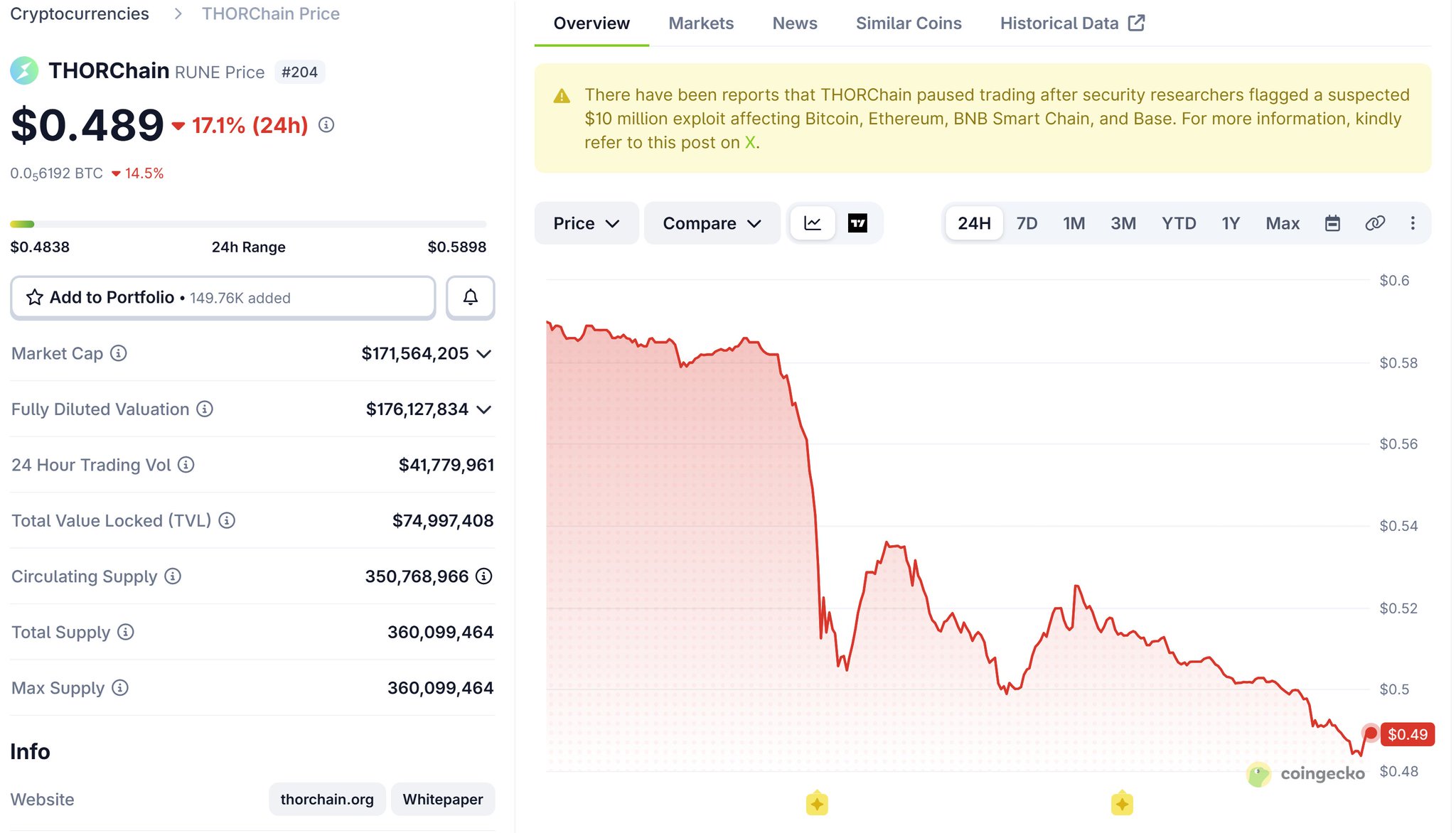Click the first yellow news marker below chart
1456x833 pixels.
[x=817, y=803]
